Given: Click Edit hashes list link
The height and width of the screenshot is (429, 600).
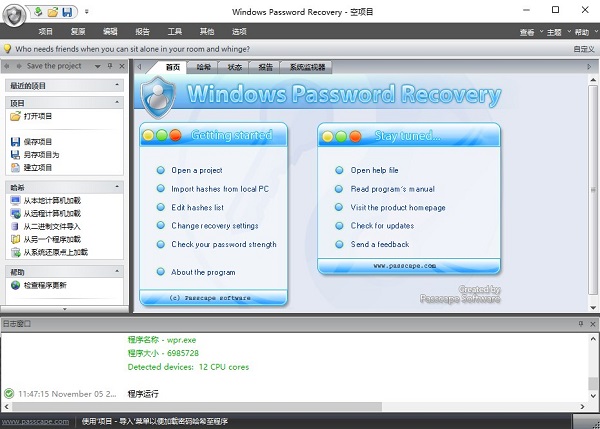Looking at the screenshot, I should 197,207.
